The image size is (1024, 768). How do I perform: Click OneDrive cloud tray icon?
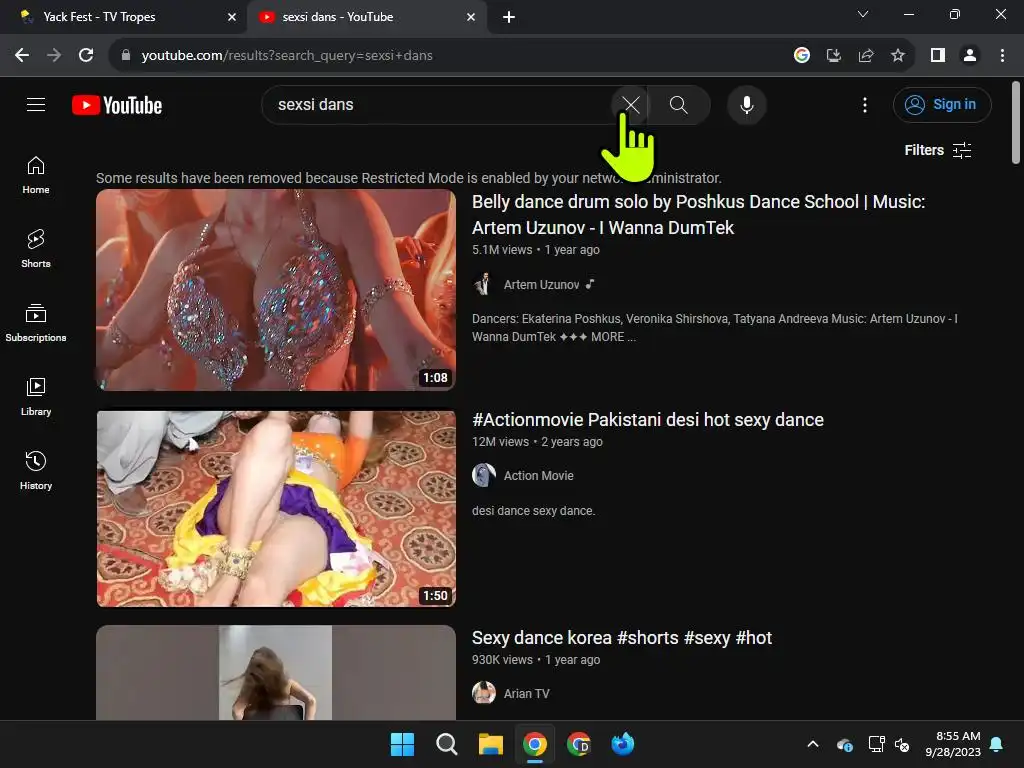tap(844, 744)
